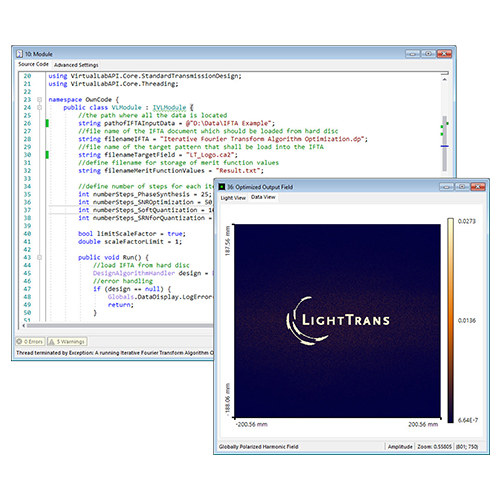Click the Optimized Output Field window icon
Image resolution: width=500 pixels, height=500 pixels.
(x=222, y=187)
